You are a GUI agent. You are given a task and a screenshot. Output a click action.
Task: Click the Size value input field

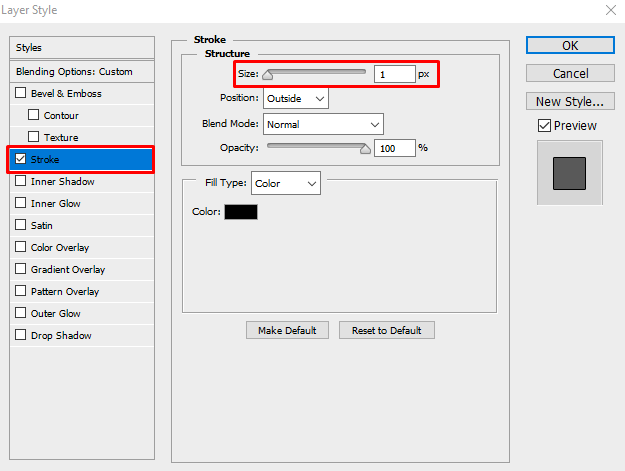pyautogui.click(x=395, y=74)
